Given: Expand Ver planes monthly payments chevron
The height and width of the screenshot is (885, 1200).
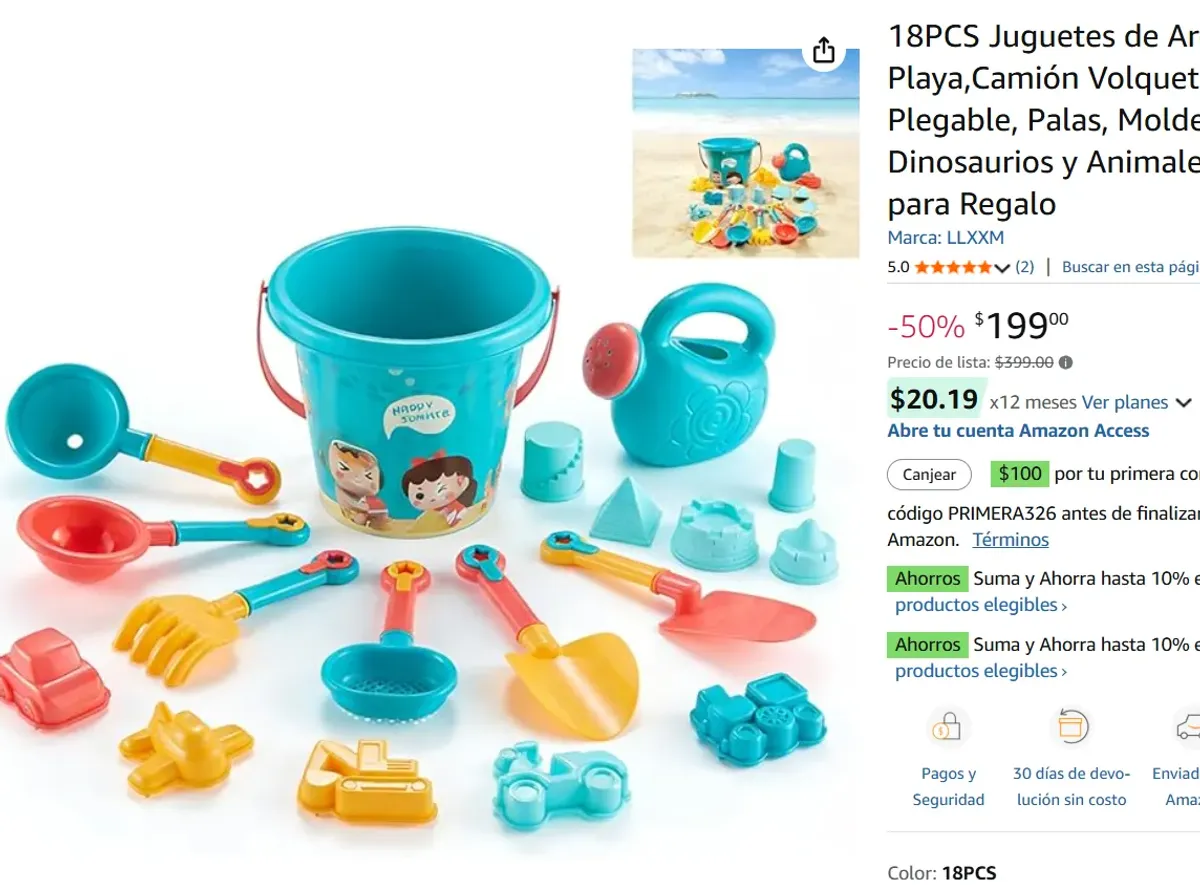Looking at the screenshot, I should click(x=1183, y=403).
